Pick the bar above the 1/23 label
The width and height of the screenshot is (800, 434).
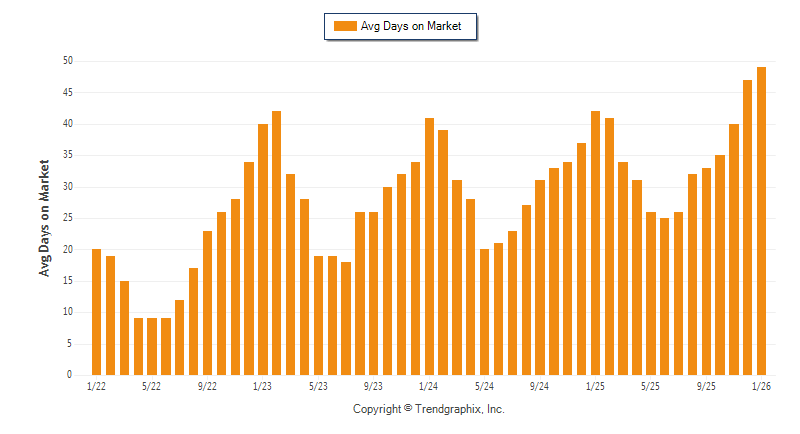pyautogui.click(x=263, y=250)
